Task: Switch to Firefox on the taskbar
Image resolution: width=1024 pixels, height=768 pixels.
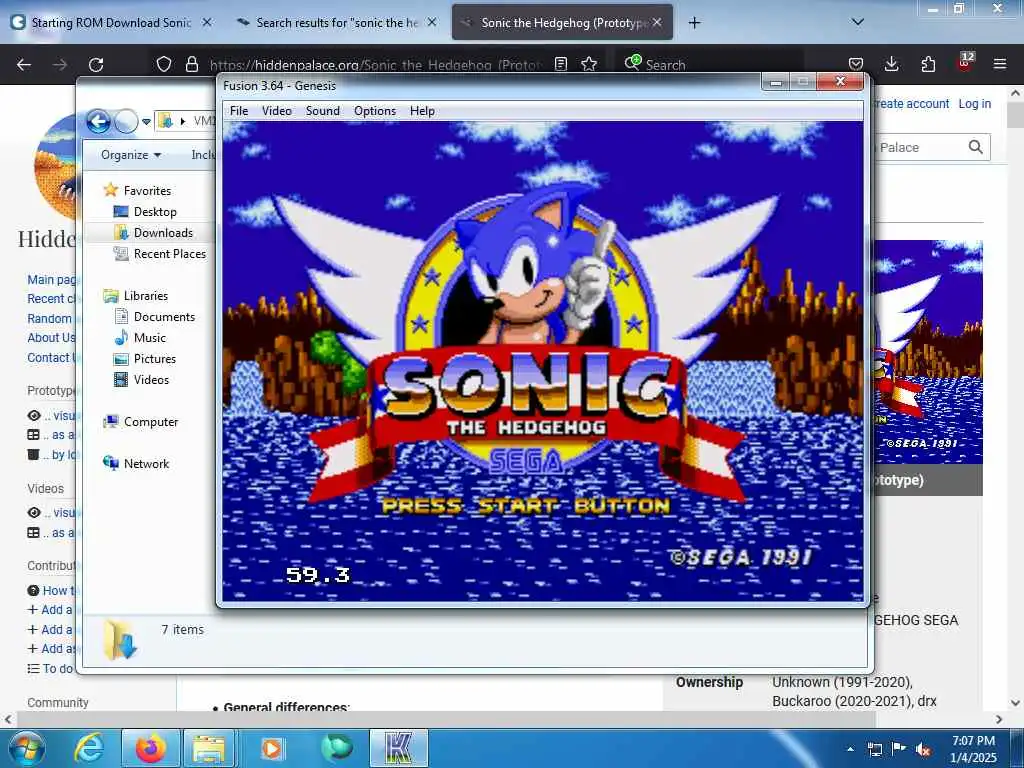Action: pos(150,748)
